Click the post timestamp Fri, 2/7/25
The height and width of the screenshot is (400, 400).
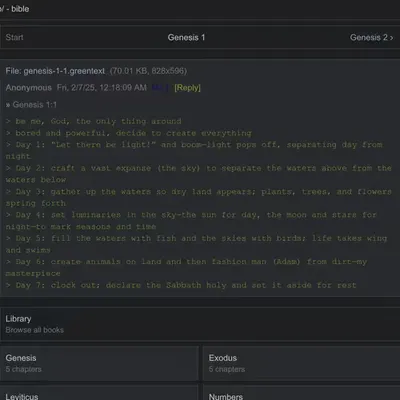point(102,88)
